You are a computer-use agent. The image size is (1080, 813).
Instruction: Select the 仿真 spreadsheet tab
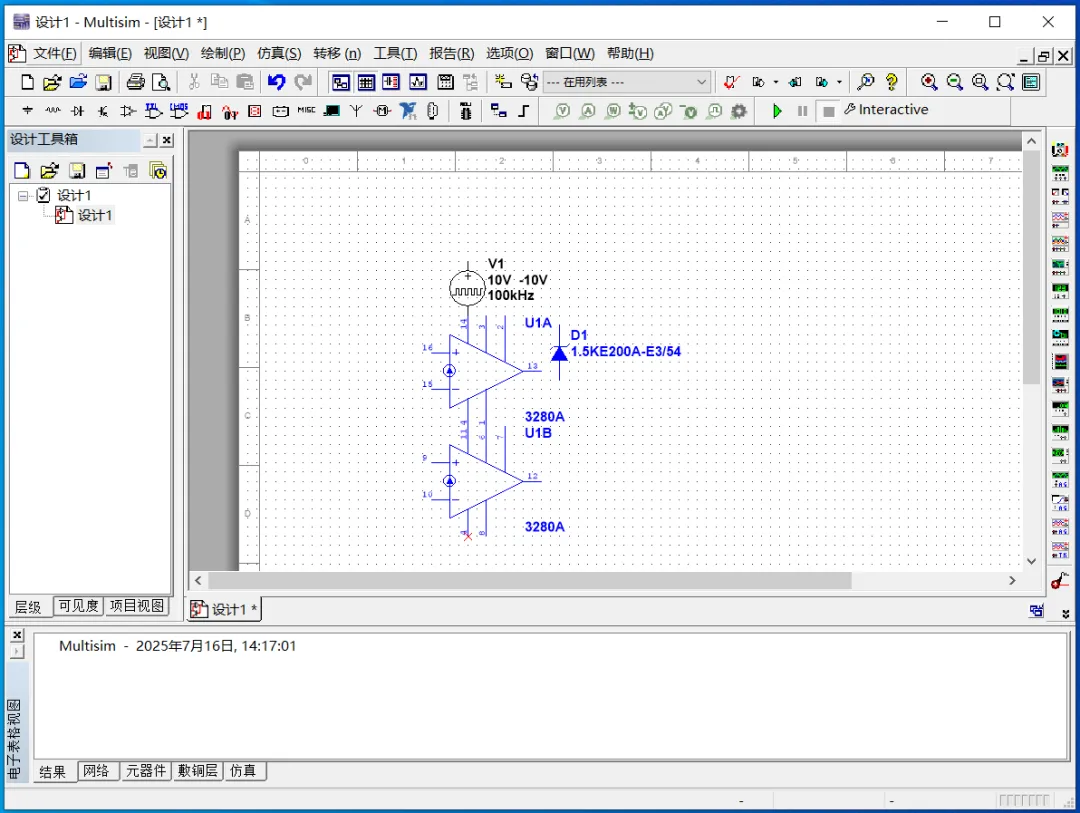(x=243, y=770)
